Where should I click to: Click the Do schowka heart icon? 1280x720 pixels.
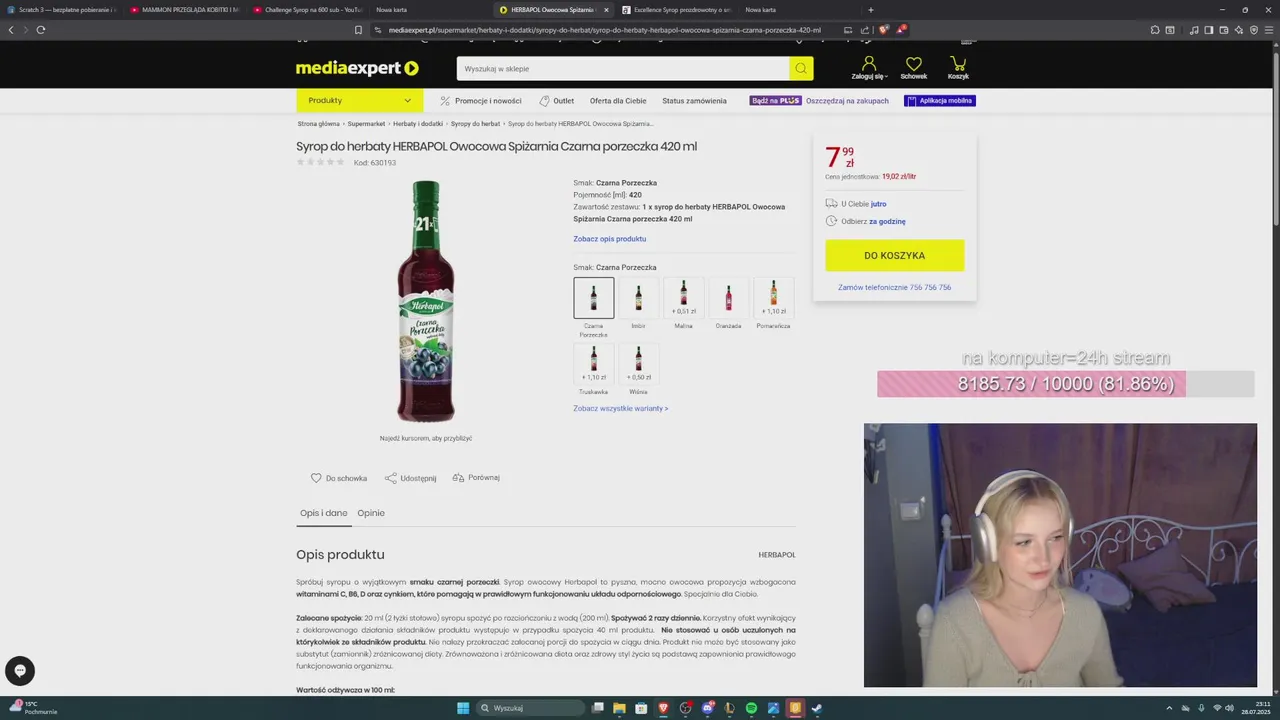coord(316,478)
